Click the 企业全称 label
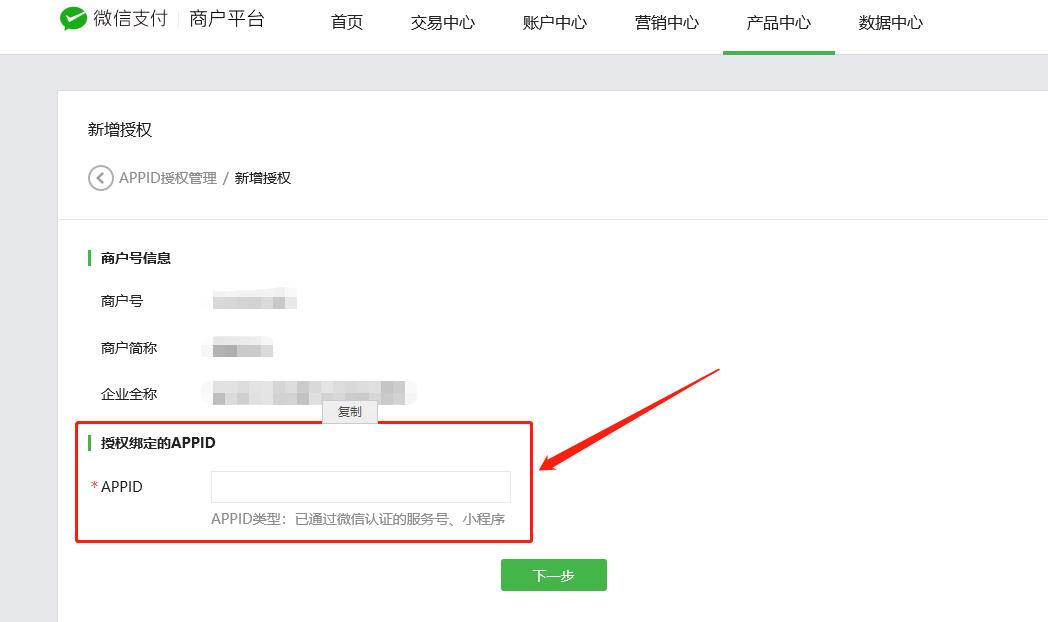Image resolution: width=1048 pixels, height=622 pixels. coord(129,394)
